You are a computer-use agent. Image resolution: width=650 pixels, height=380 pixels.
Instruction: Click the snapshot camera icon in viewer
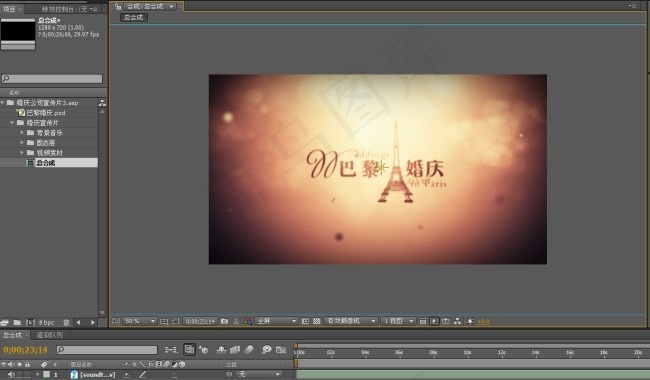(224, 321)
